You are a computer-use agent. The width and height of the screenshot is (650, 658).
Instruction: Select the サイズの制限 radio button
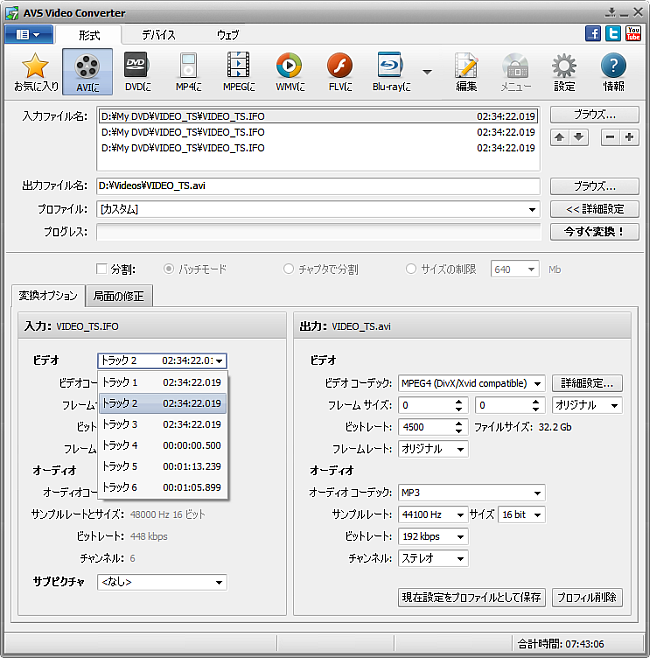411,269
